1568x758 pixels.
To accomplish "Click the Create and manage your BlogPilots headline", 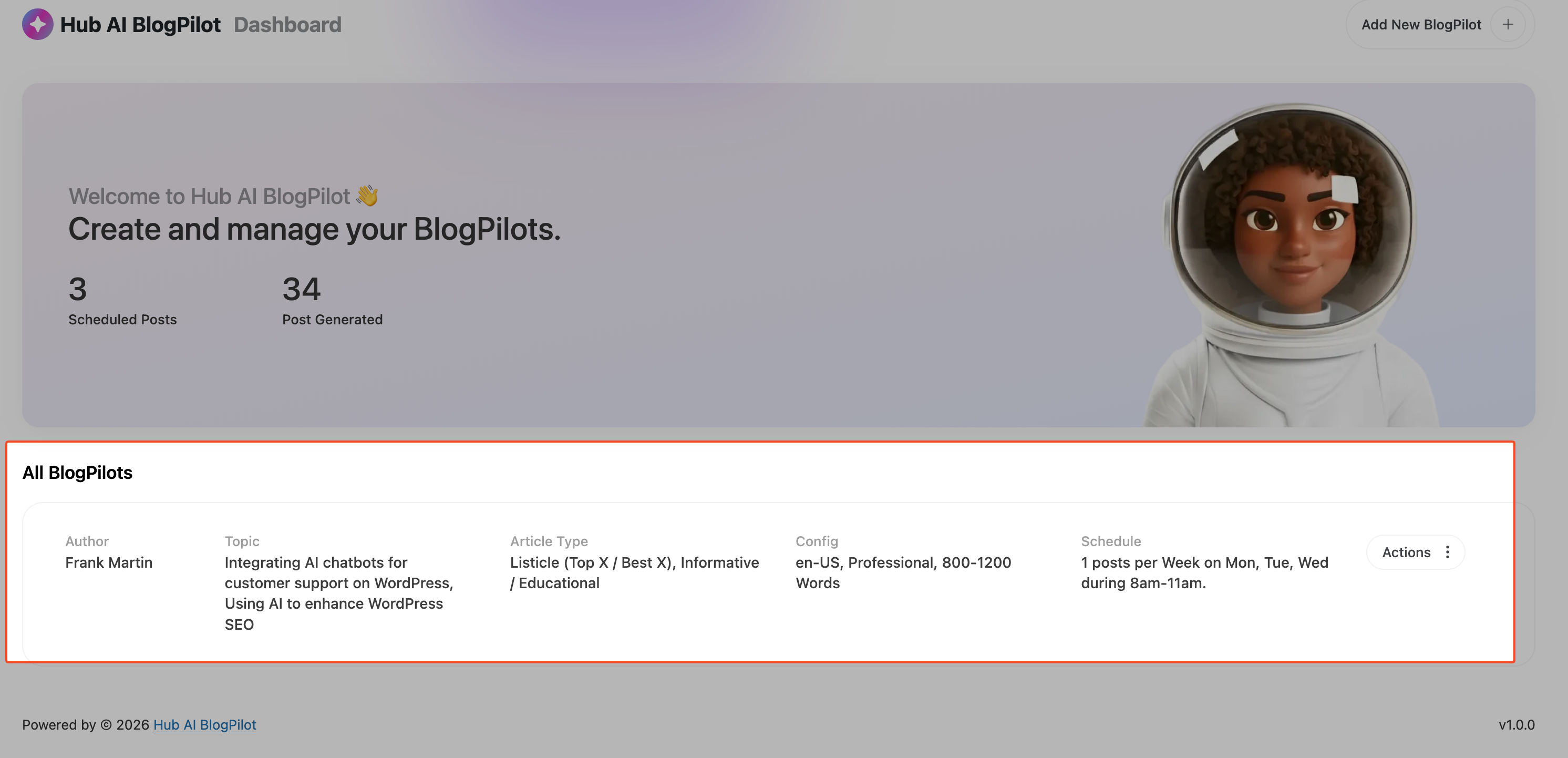I will 314,230.
